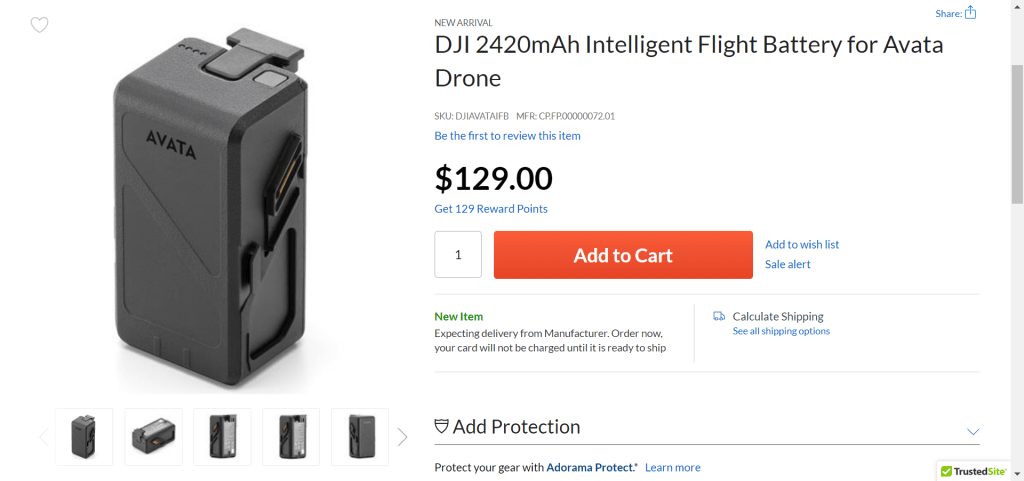The height and width of the screenshot is (481, 1024).
Task: Click the shipping truck icon
Action: pyautogui.click(x=719, y=316)
